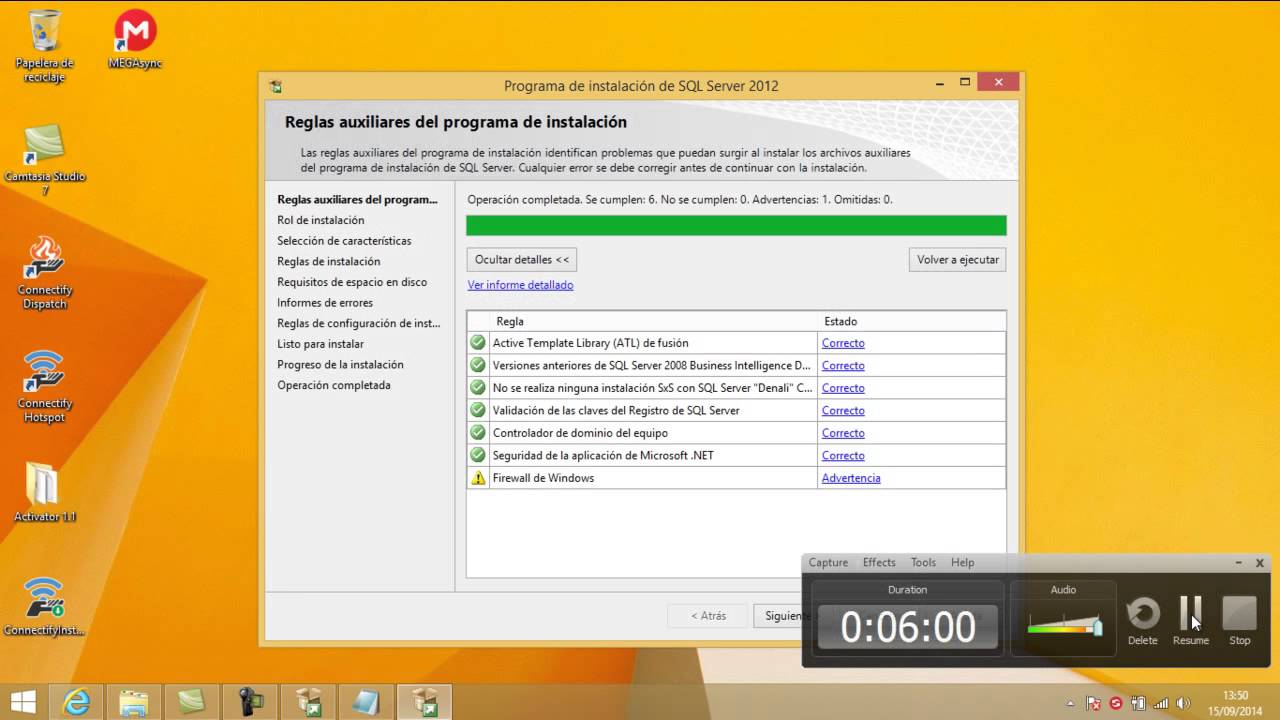
Task: Open Correcto link for Active Template Library row
Action: point(843,343)
